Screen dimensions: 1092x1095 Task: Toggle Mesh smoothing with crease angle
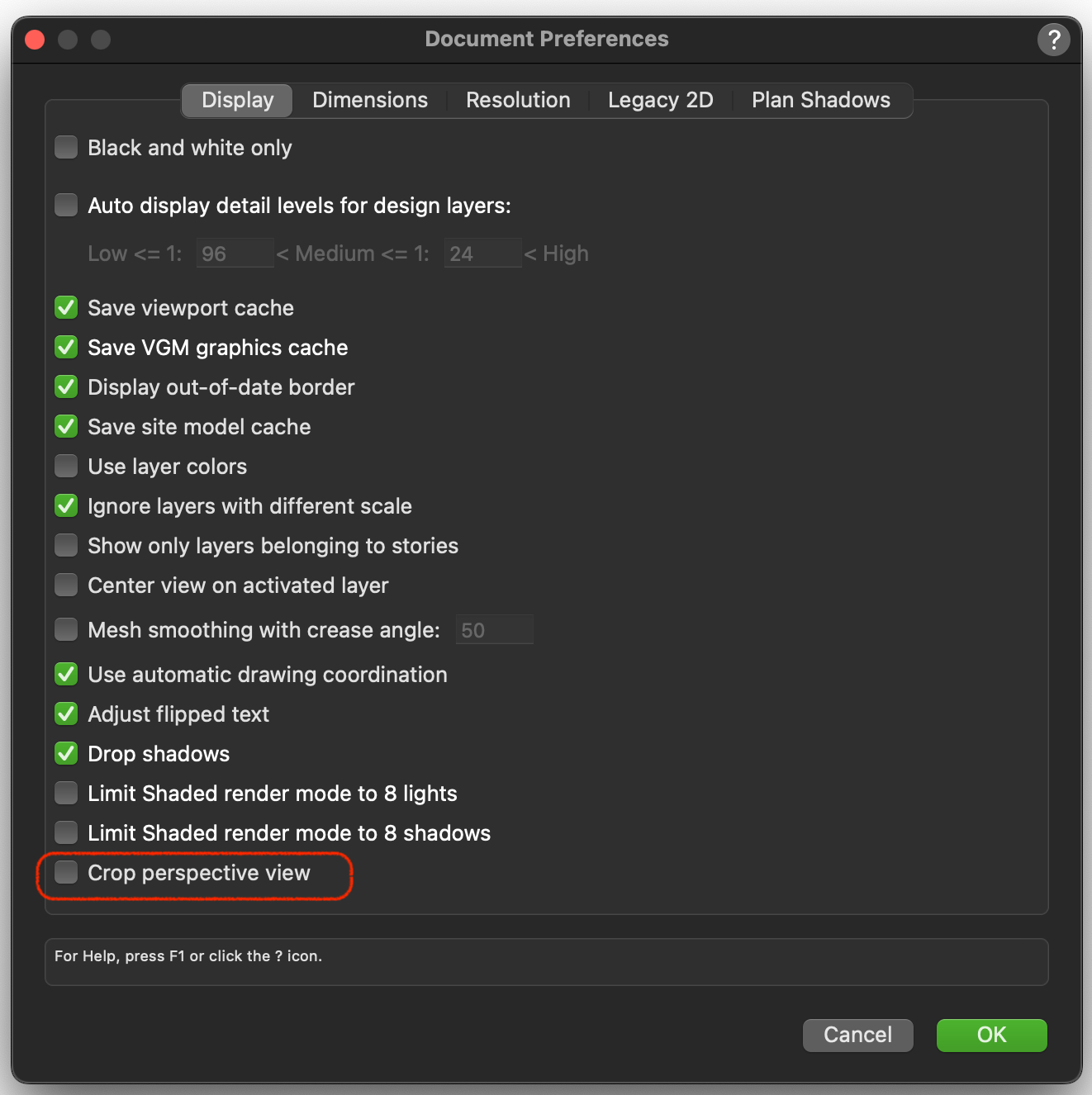click(x=66, y=630)
